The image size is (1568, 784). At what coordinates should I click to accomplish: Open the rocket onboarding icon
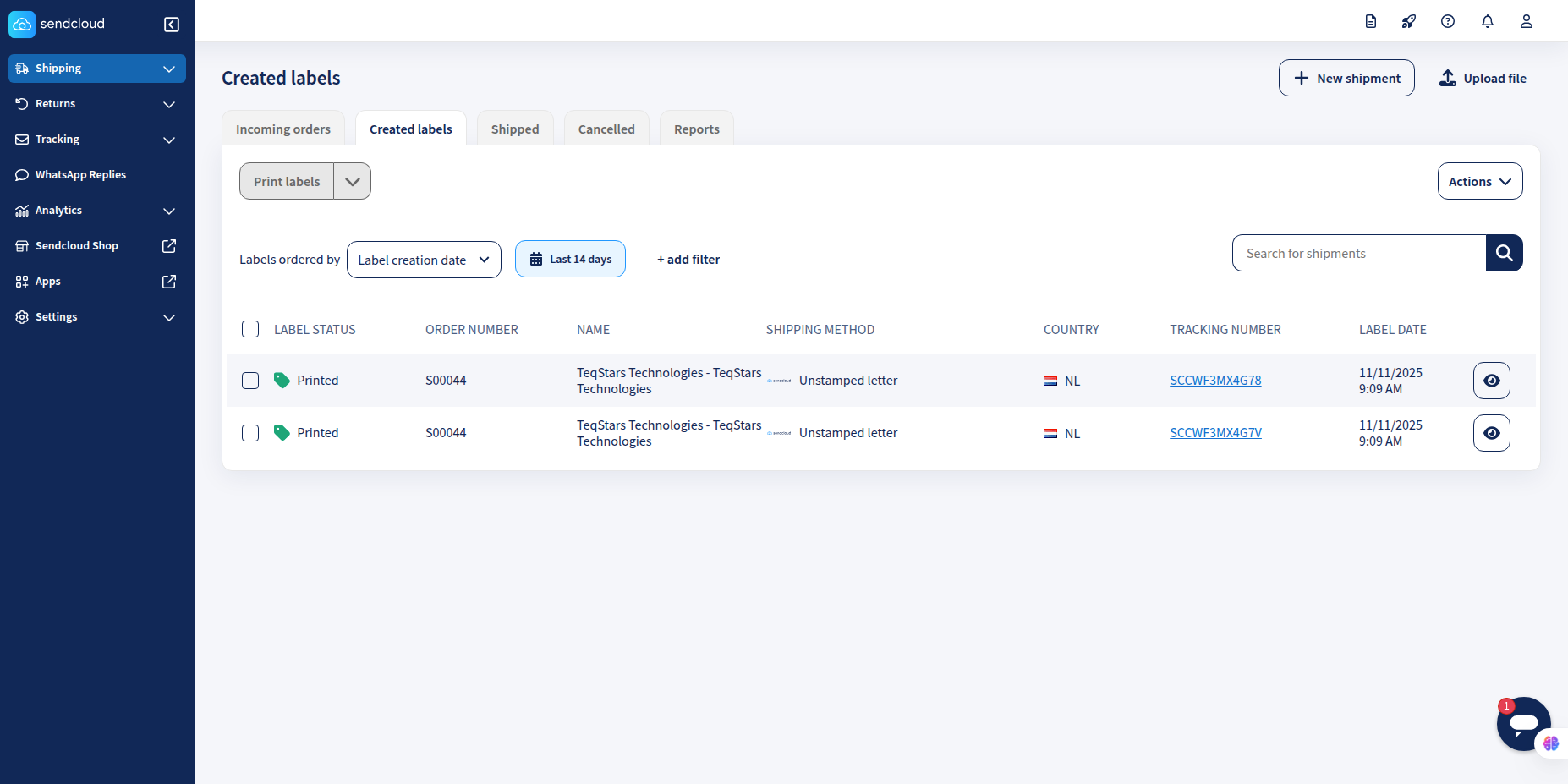1409,21
